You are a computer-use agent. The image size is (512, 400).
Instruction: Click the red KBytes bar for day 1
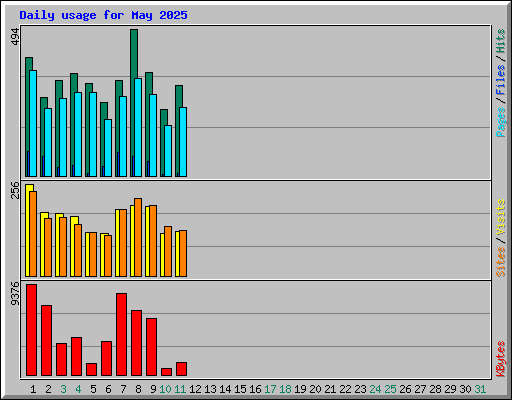tap(31, 330)
